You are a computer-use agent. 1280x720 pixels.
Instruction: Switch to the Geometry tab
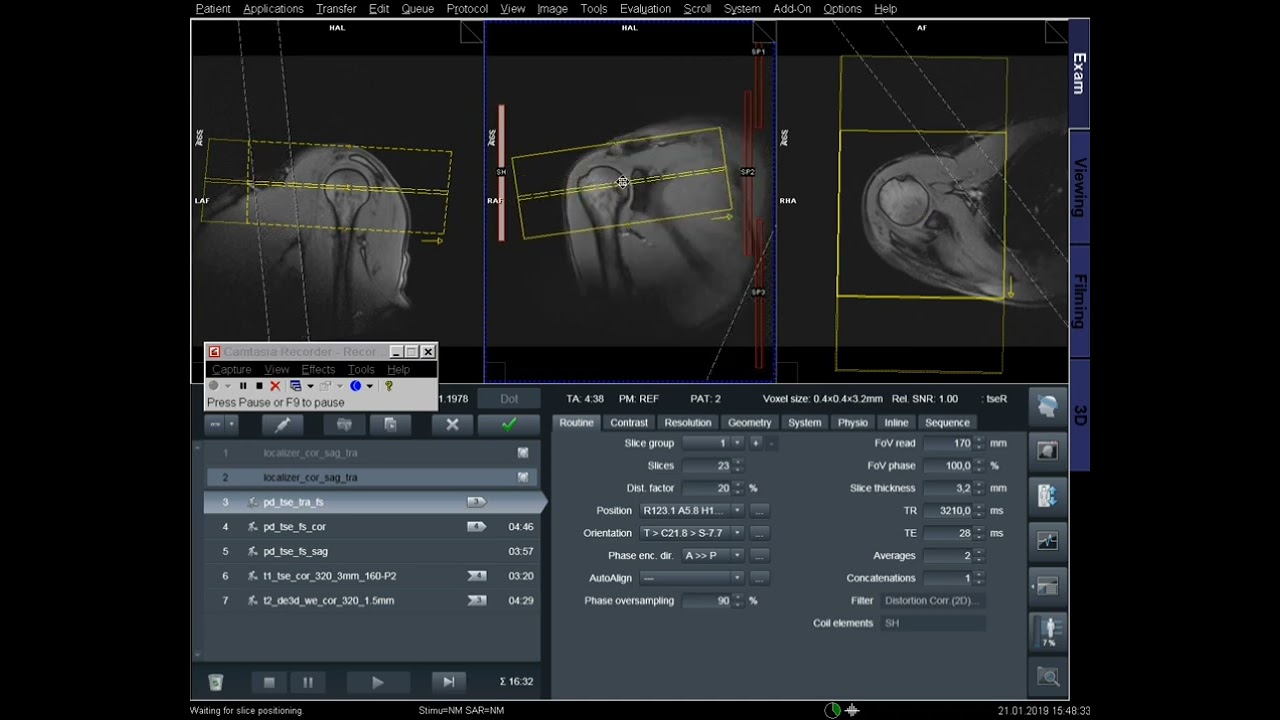coord(750,423)
